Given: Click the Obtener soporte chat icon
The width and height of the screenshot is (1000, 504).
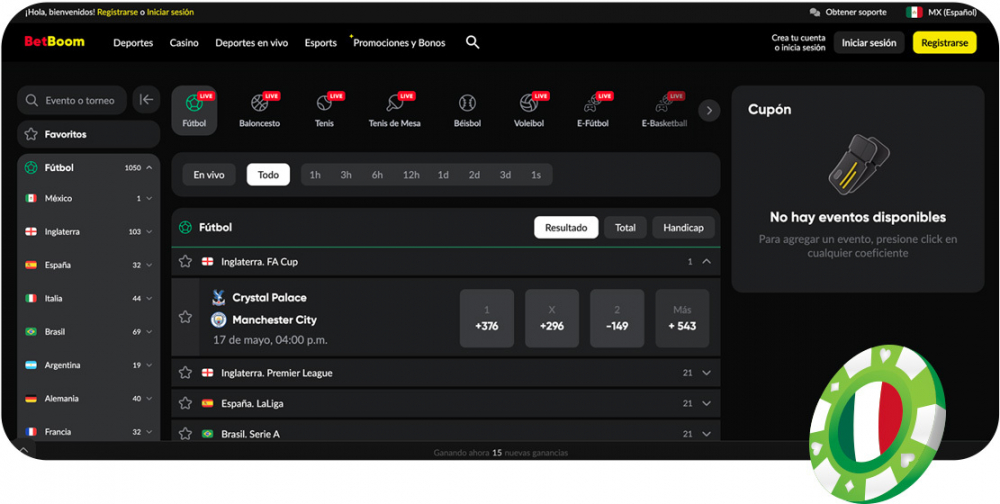Looking at the screenshot, I should click(x=814, y=12).
